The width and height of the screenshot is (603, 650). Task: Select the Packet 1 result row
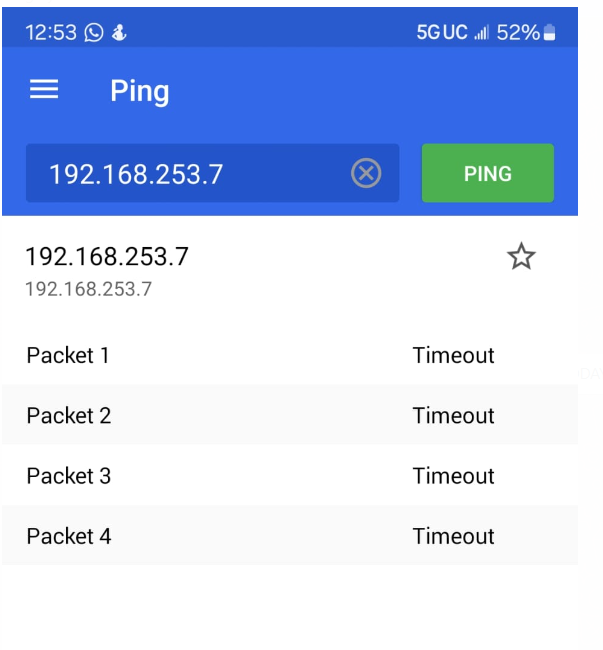(290, 355)
